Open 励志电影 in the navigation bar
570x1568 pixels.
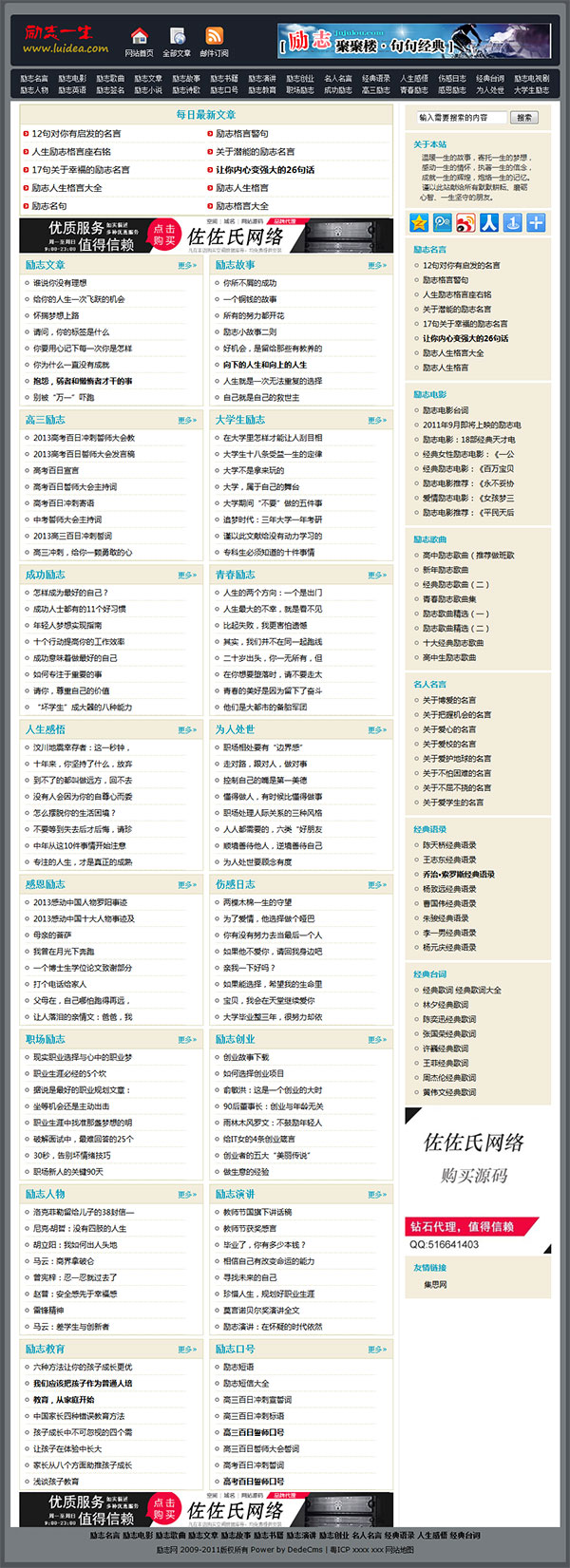(x=72, y=79)
